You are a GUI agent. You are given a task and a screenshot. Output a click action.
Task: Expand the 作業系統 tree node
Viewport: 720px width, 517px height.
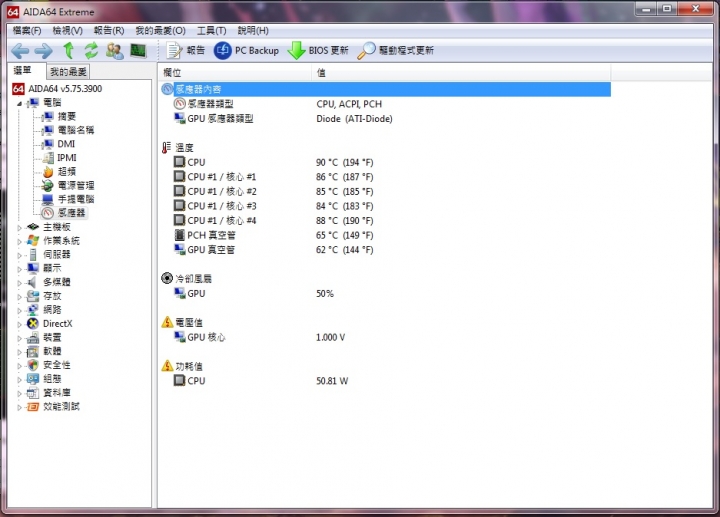pyautogui.click(x=19, y=242)
